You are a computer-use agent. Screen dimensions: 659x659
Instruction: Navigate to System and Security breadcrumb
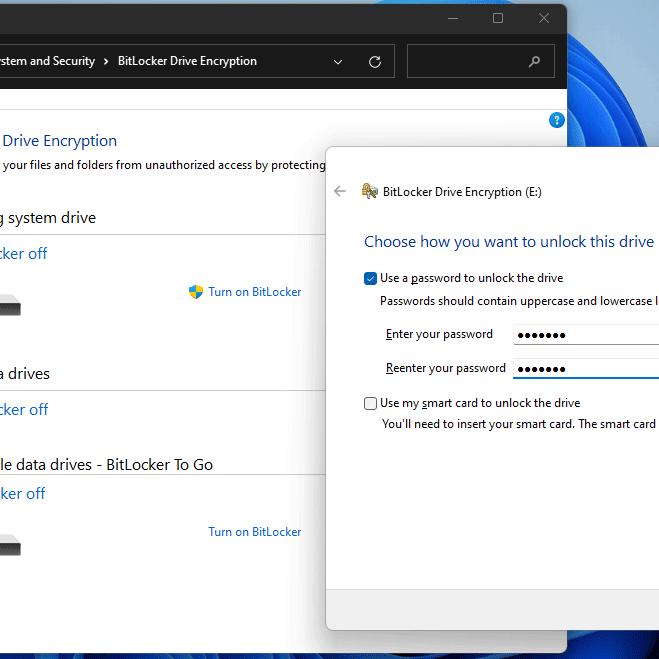tap(46, 61)
